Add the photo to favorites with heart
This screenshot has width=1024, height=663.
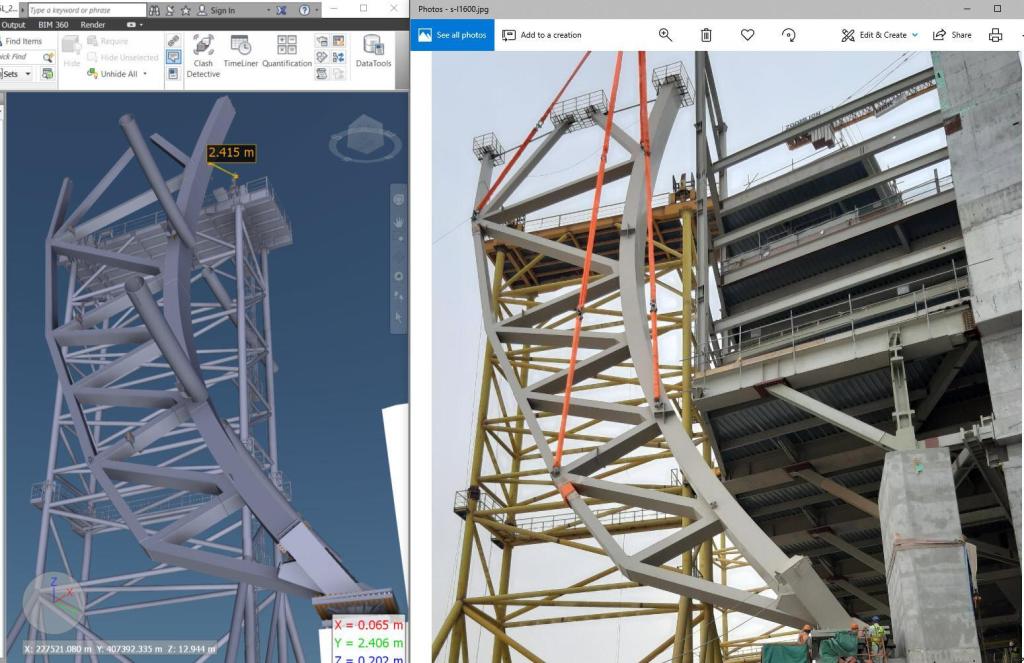click(x=747, y=35)
